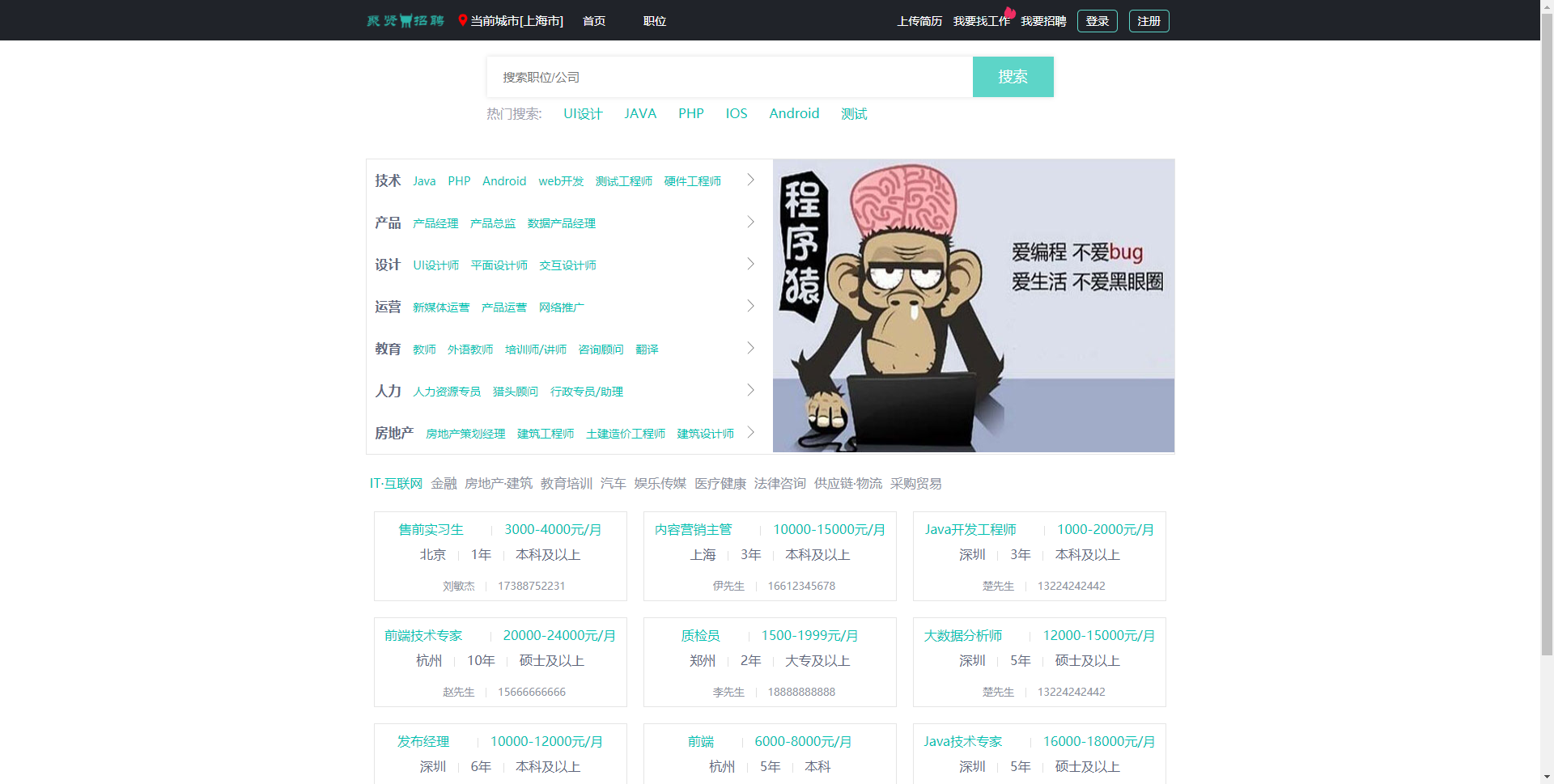Click the red location pin icon

[x=462, y=20]
